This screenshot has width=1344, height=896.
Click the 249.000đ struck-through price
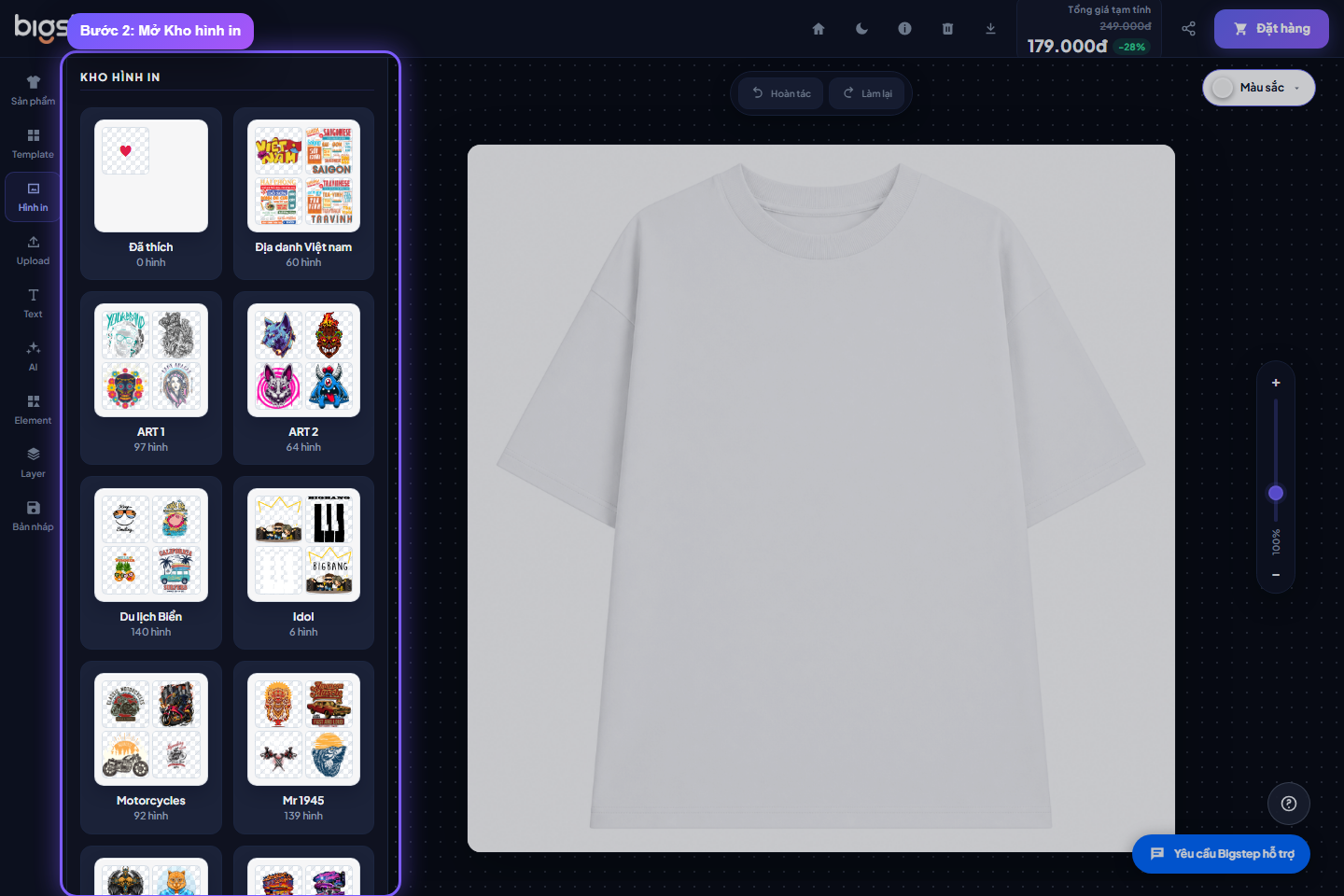tap(1125, 26)
